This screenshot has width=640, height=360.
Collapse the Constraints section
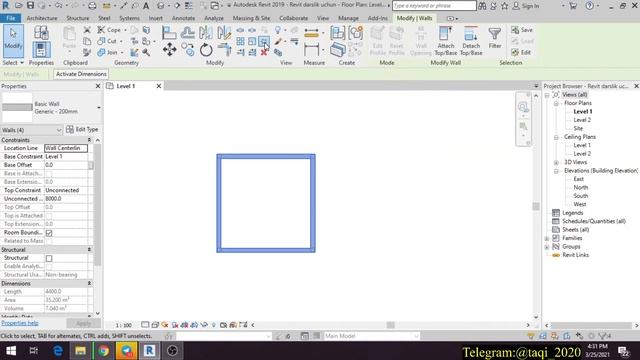coord(89,140)
